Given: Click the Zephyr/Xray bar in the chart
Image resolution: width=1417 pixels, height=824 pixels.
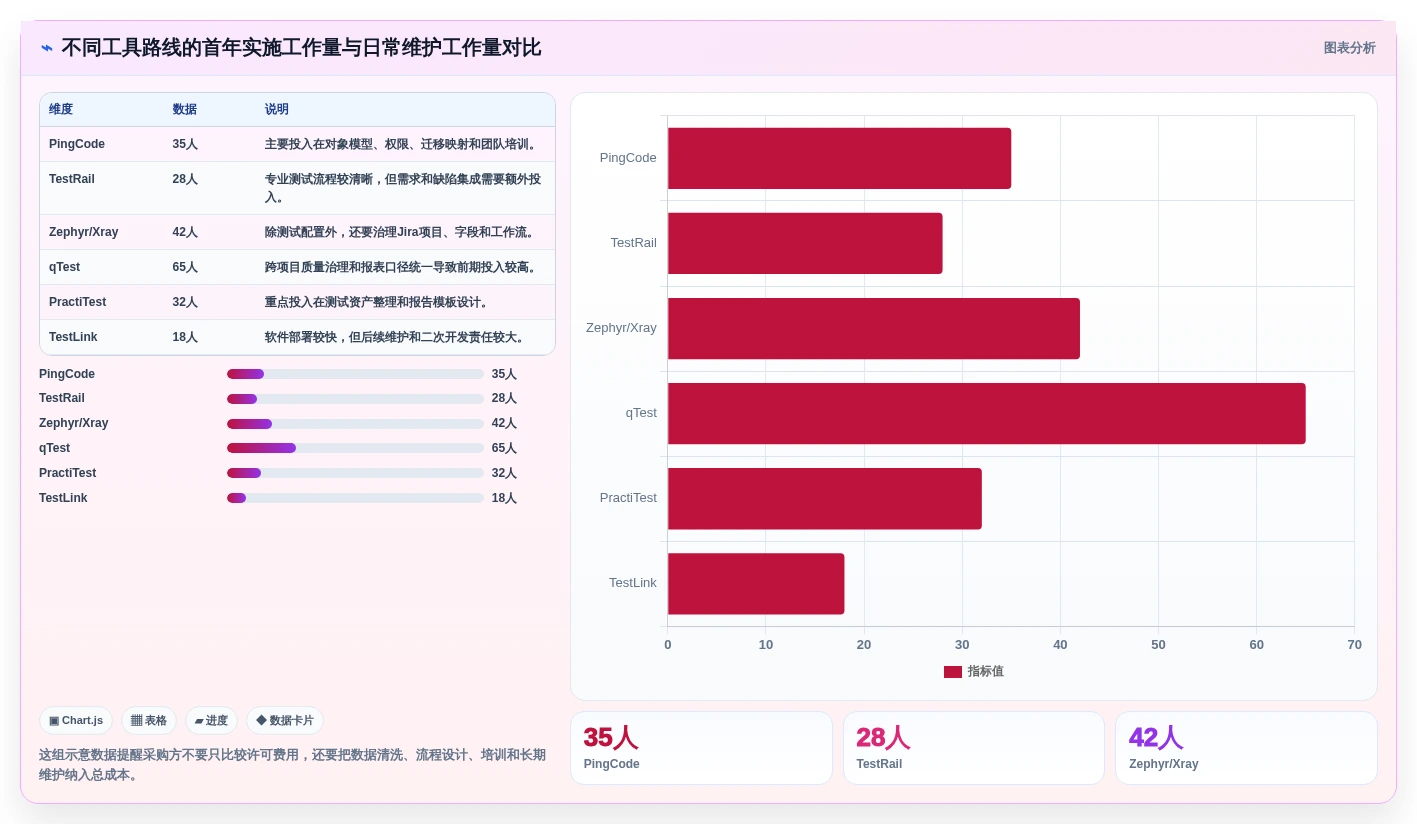Looking at the screenshot, I should coord(874,328).
